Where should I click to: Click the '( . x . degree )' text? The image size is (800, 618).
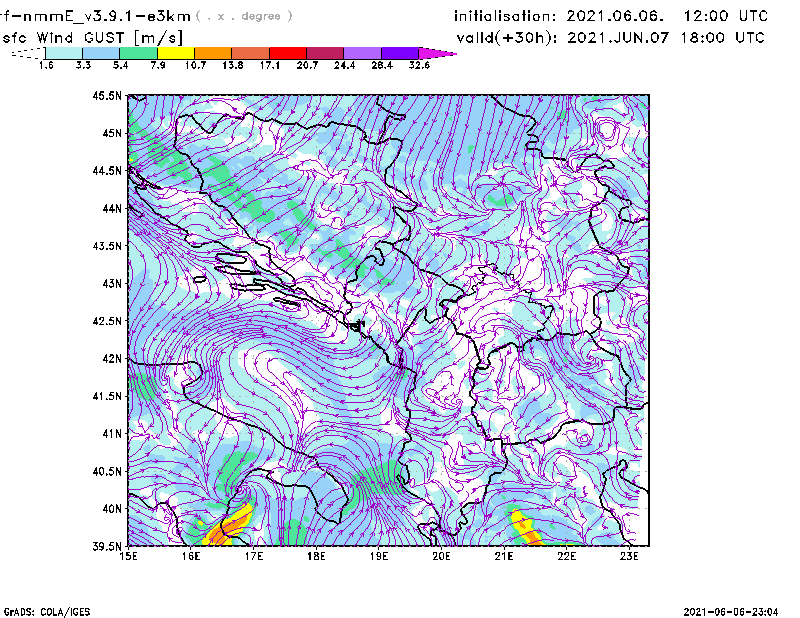244,16
